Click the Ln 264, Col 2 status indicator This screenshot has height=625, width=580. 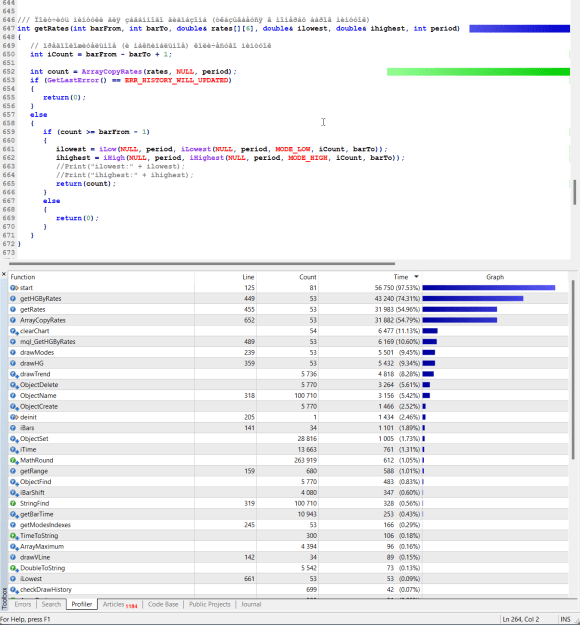click(521, 619)
